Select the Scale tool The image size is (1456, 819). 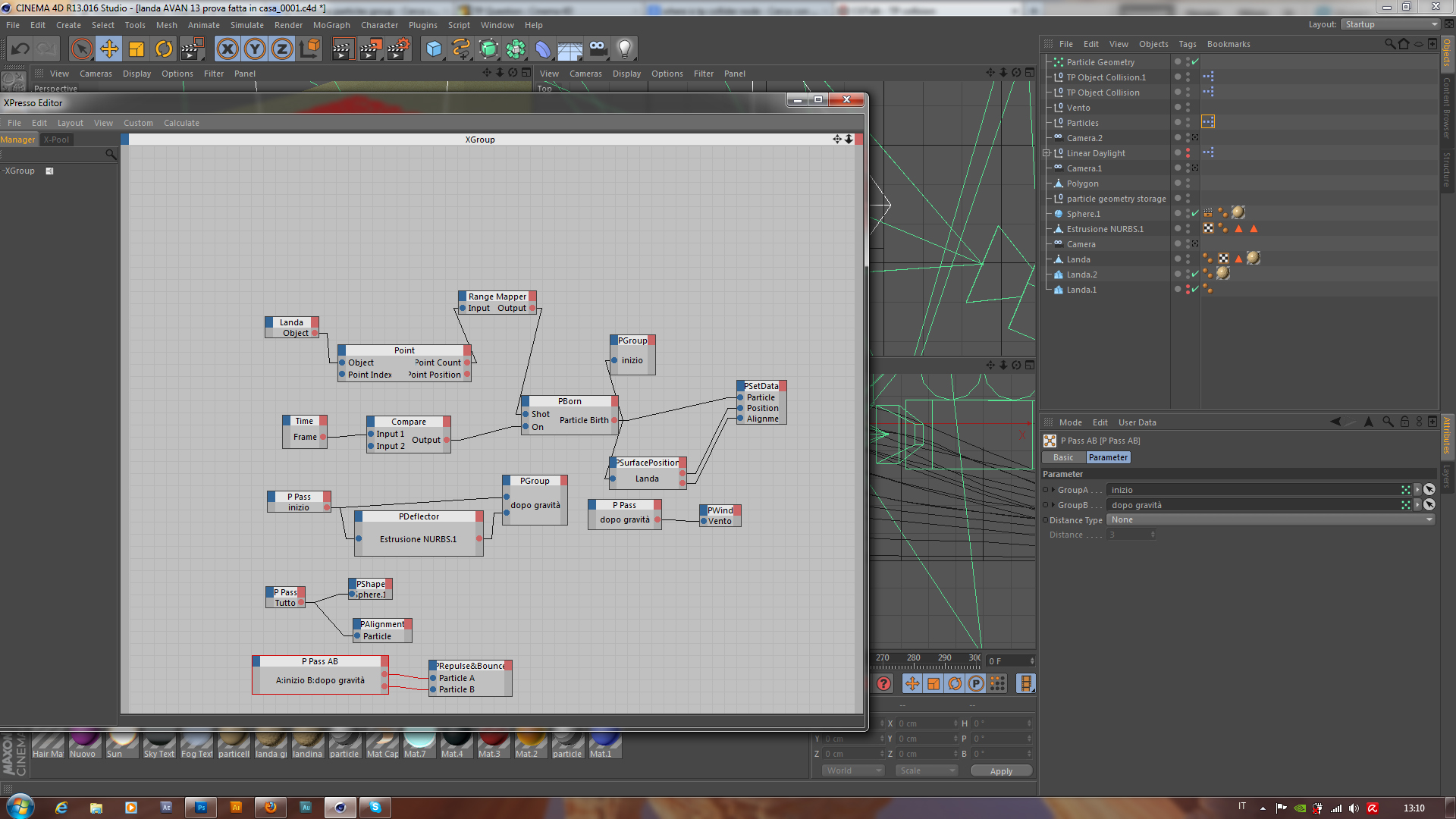136,49
